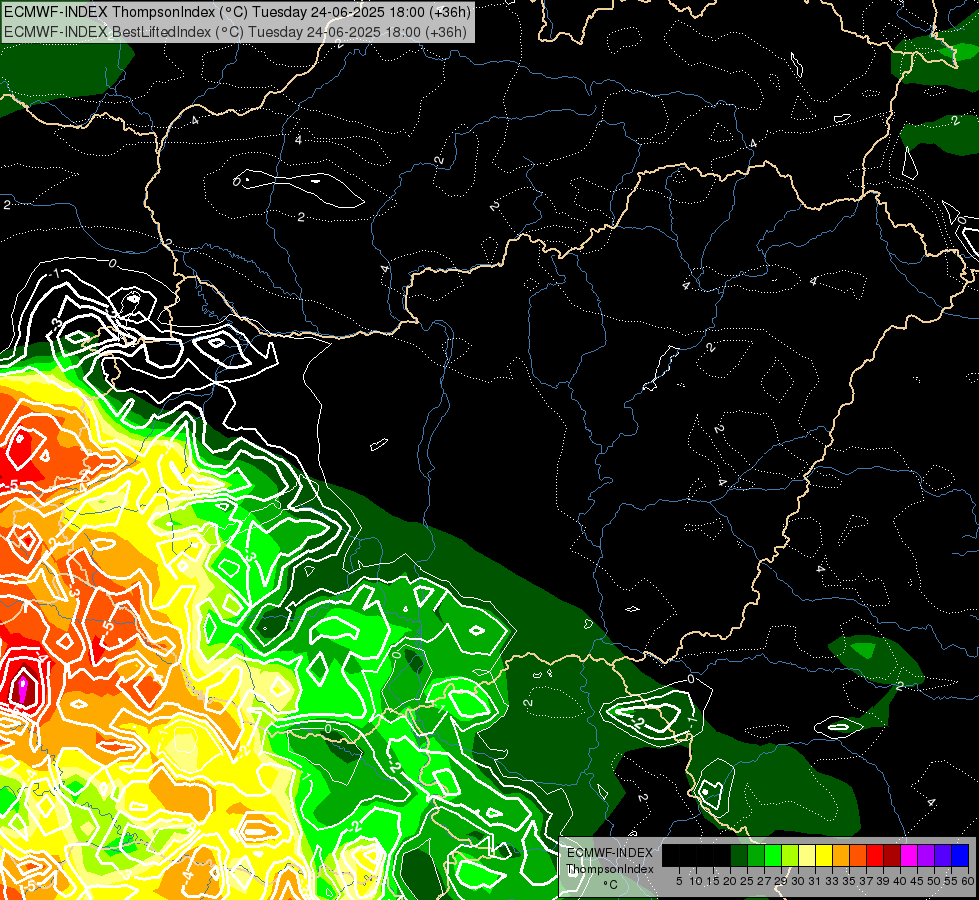Pick the pure yellow 31–33 legend swatch

click(x=824, y=855)
